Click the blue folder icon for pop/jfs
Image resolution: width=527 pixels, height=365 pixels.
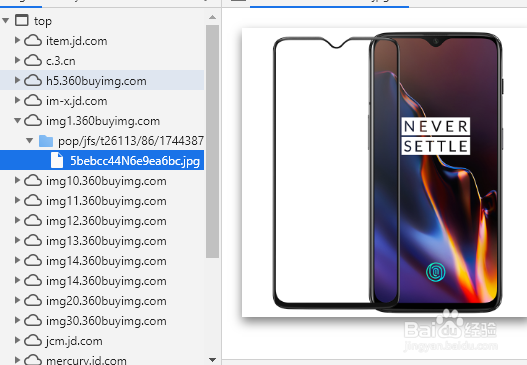coord(46,141)
